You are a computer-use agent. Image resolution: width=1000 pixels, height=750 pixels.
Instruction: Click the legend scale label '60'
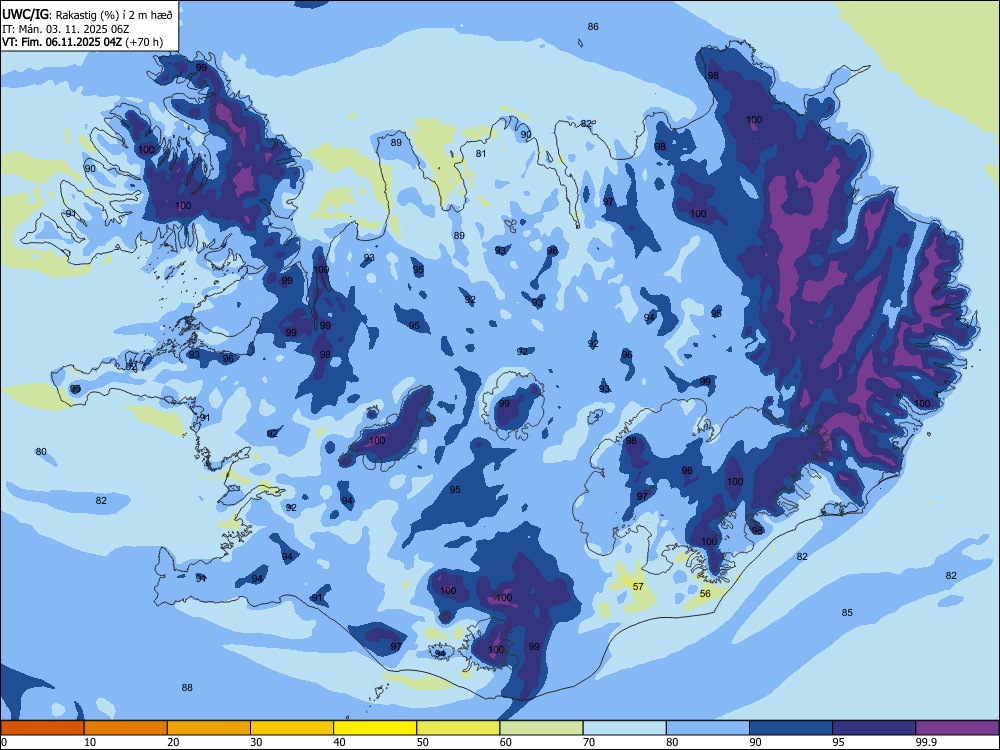tap(506, 742)
